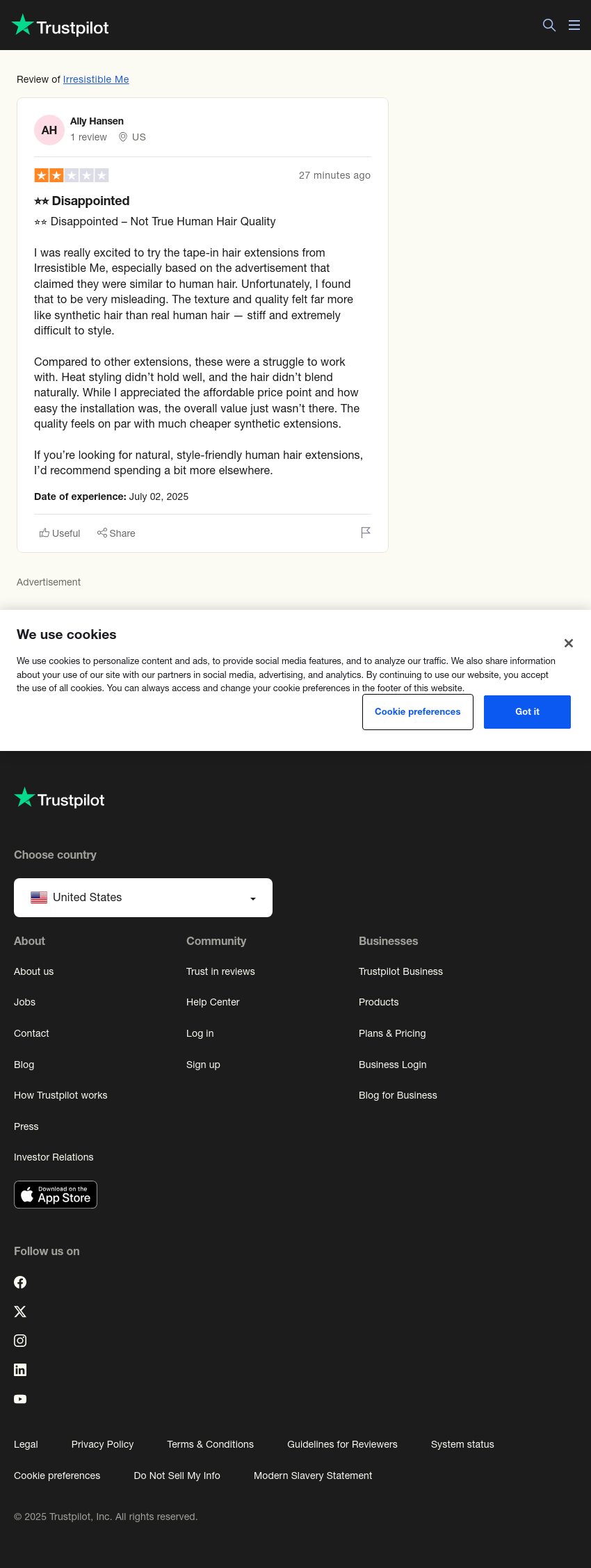591x1568 pixels.
Task: Click "Date of experience: July 02, 2025" text
Action: (111, 496)
